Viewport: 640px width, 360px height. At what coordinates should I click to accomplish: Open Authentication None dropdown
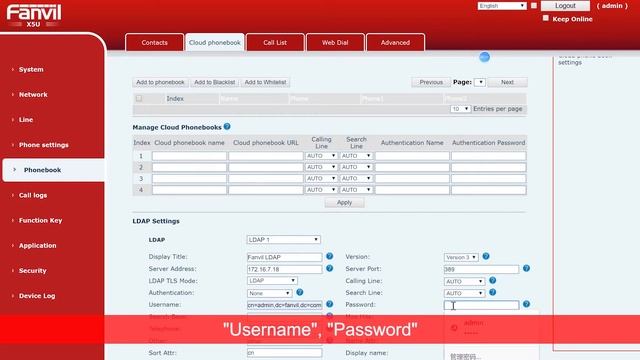coord(269,293)
